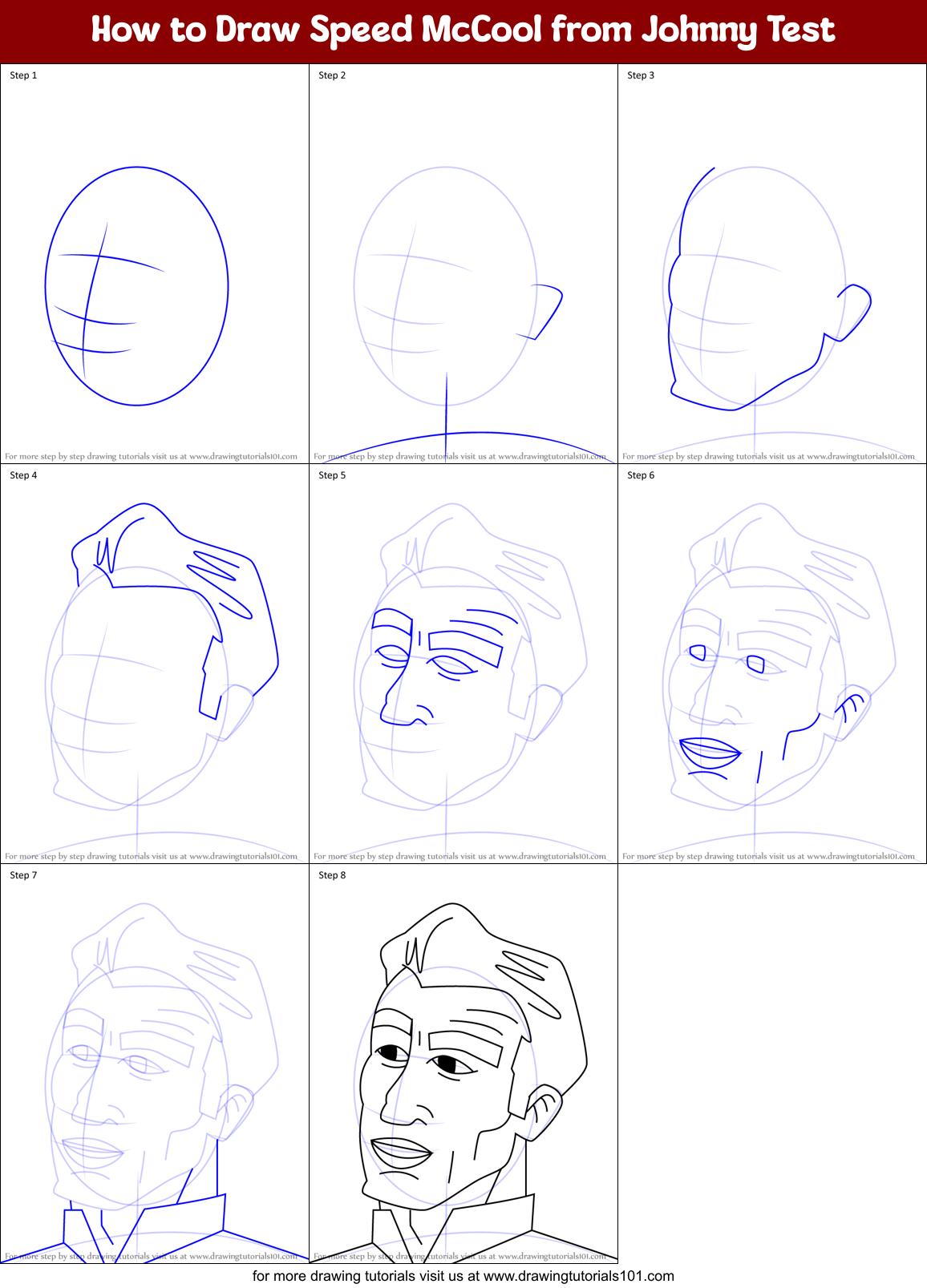This screenshot has height=1288, width=927.
Task: Click the Step 3 label
Action: [x=641, y=75]
